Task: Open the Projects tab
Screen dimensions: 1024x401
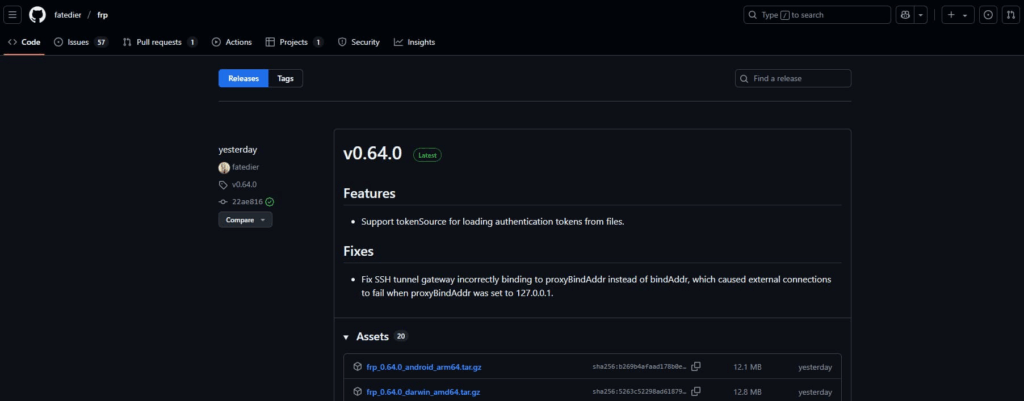Action: coord(295,42)
